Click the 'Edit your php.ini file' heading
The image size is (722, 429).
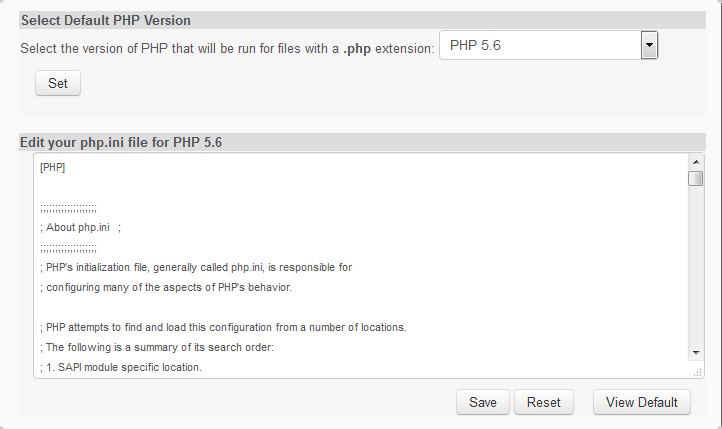[x=121, y=142]
